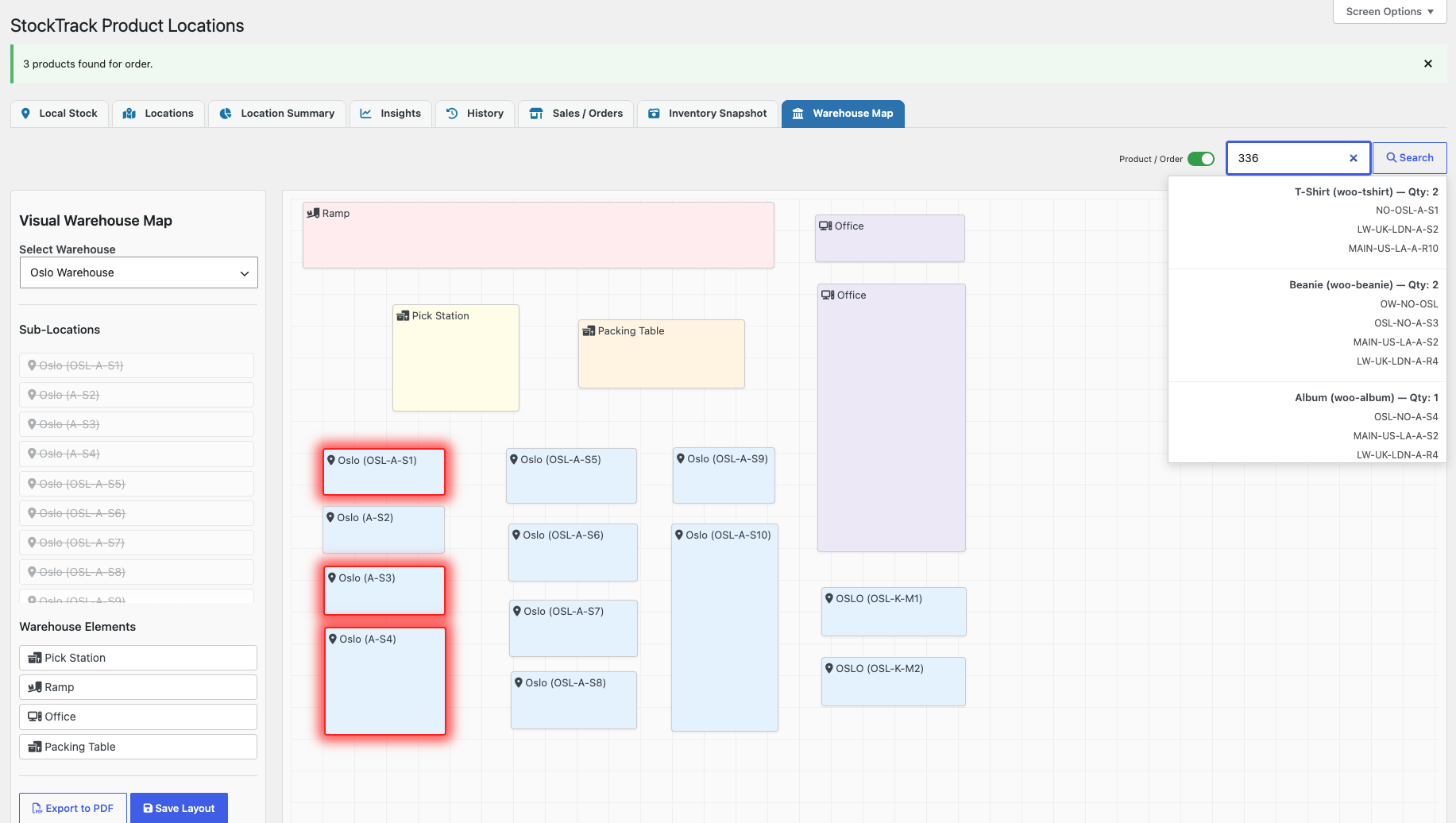Click the chevron arrow of Oslo Warehouse selector
Image resolution: width=1456 pixels, height=823 pixels.
click(x=245, y=273)
